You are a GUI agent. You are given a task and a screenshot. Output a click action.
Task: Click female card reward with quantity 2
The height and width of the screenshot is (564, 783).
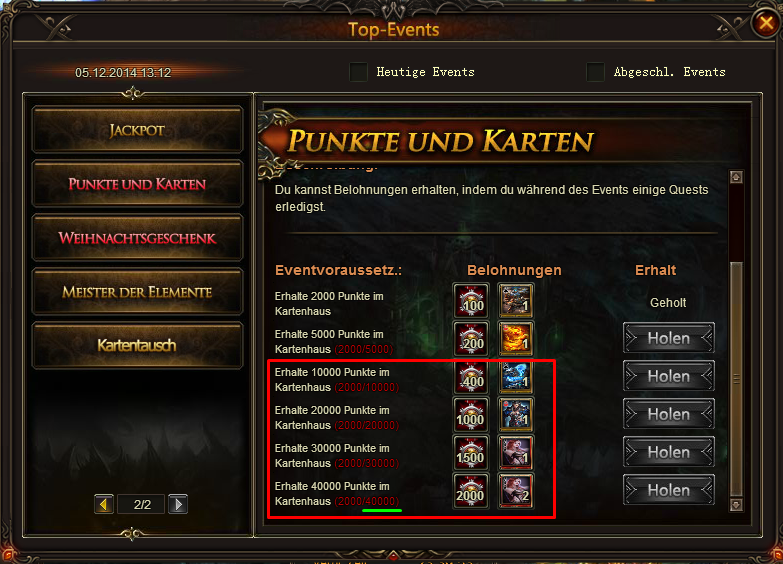pos(515,491)
